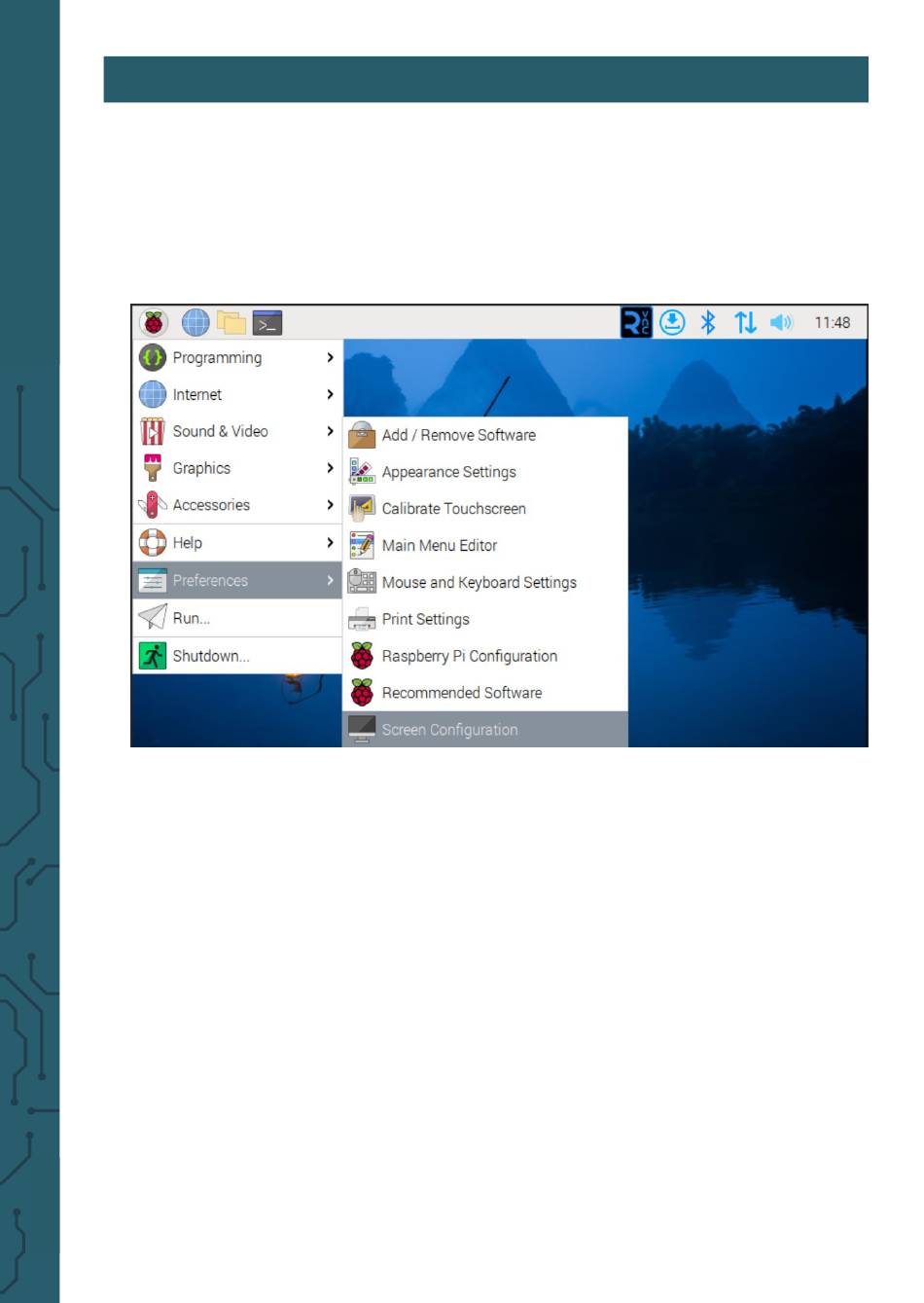Viewport: 924px width, 1303px height.
Task: Select Screen Configuration
Action: point(485,729)
